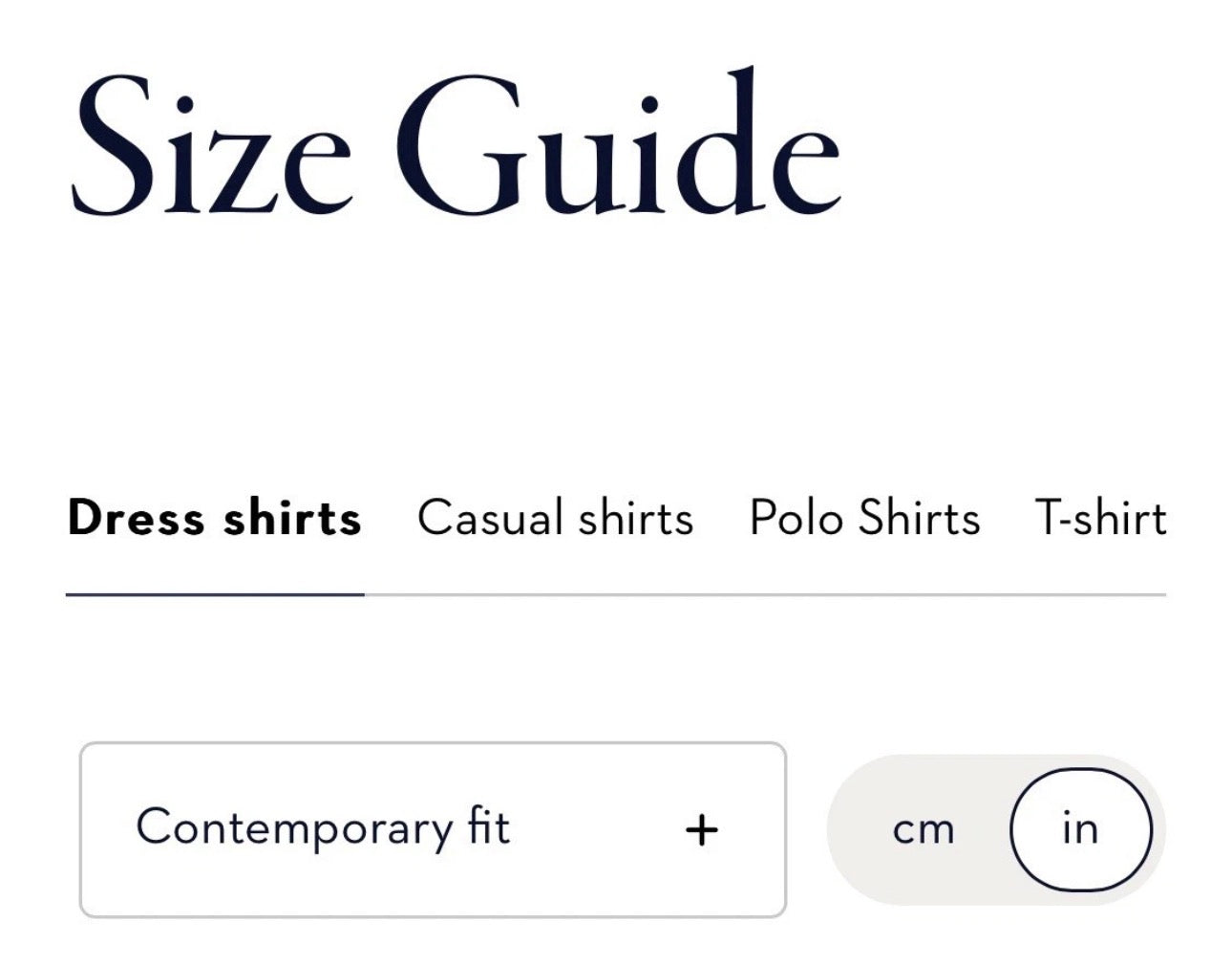Click the underline below Dress shirts
Image resolution: width=1232 pixels, height=964 pixels.
[215, 594]
